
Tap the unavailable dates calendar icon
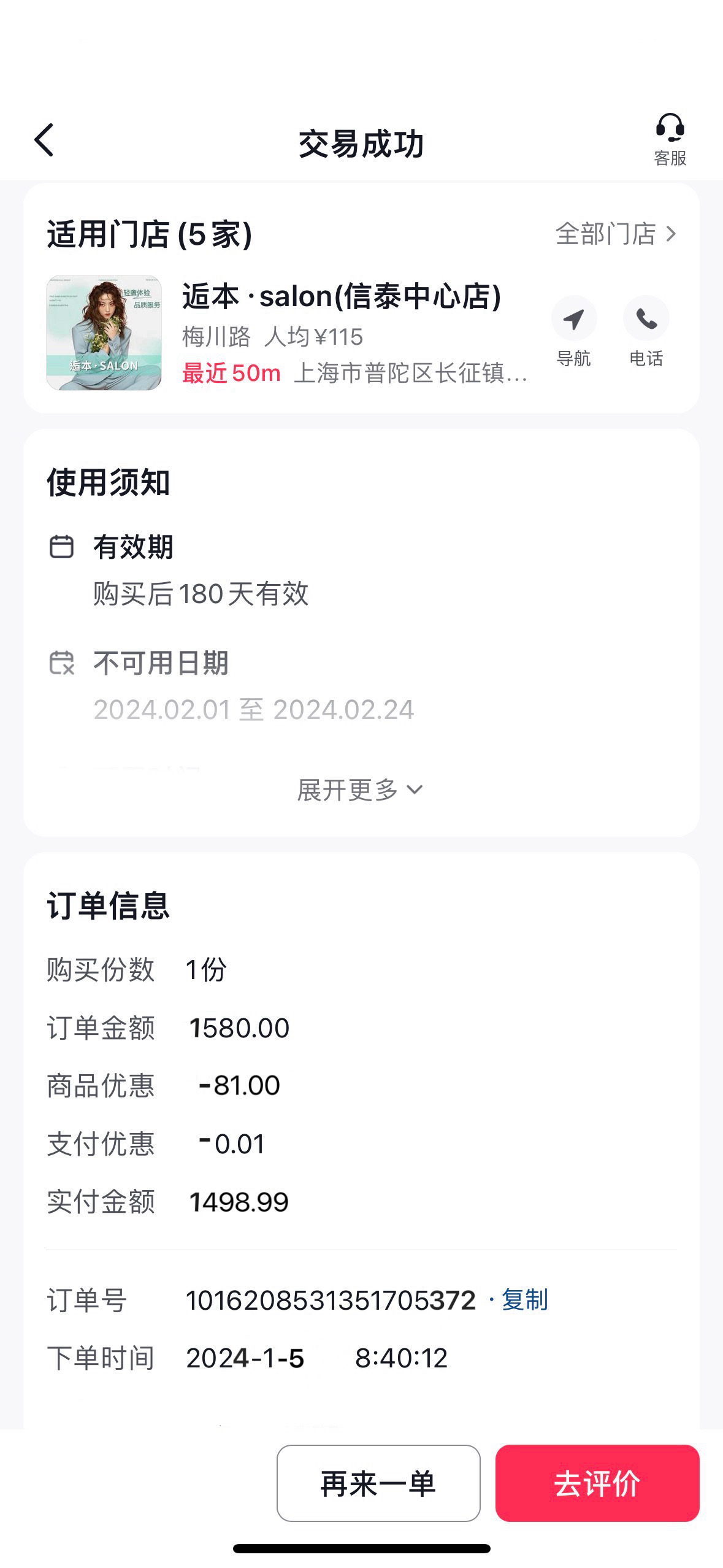61,663
